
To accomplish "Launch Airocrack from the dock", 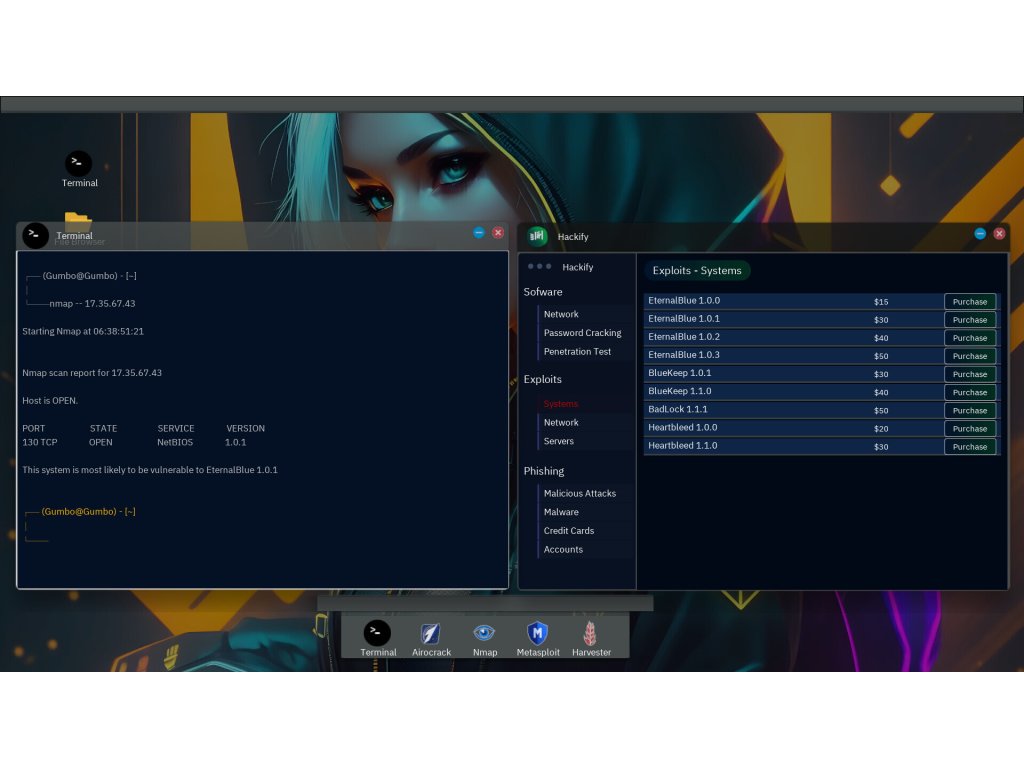I will pyautogui.click(x=430, y=633).
